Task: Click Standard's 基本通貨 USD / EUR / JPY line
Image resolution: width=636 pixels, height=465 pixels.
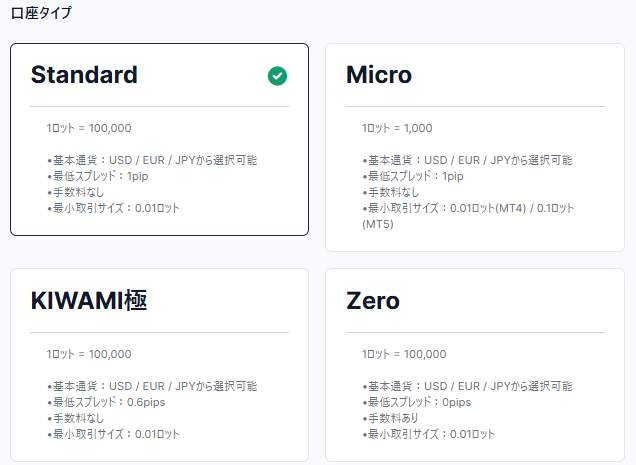Action: point(152,160)
